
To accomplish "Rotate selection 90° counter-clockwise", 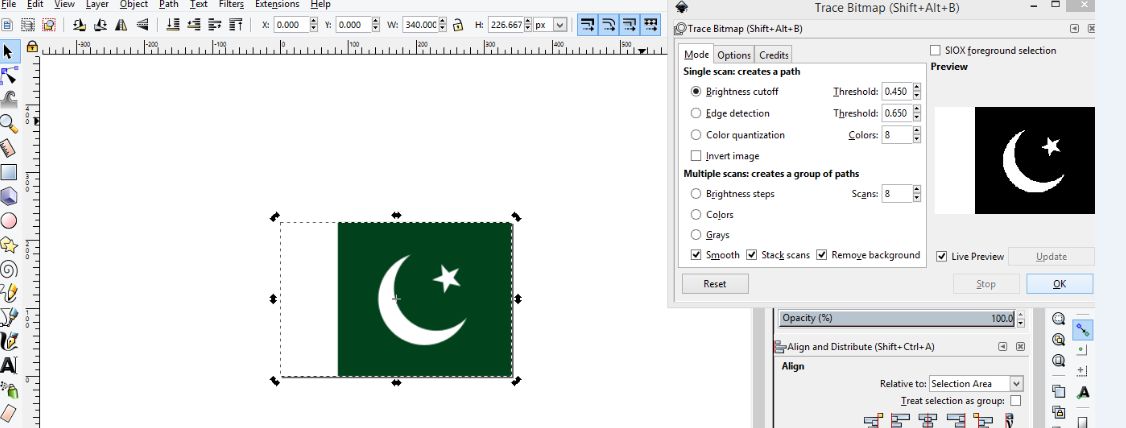I will 79,24.
